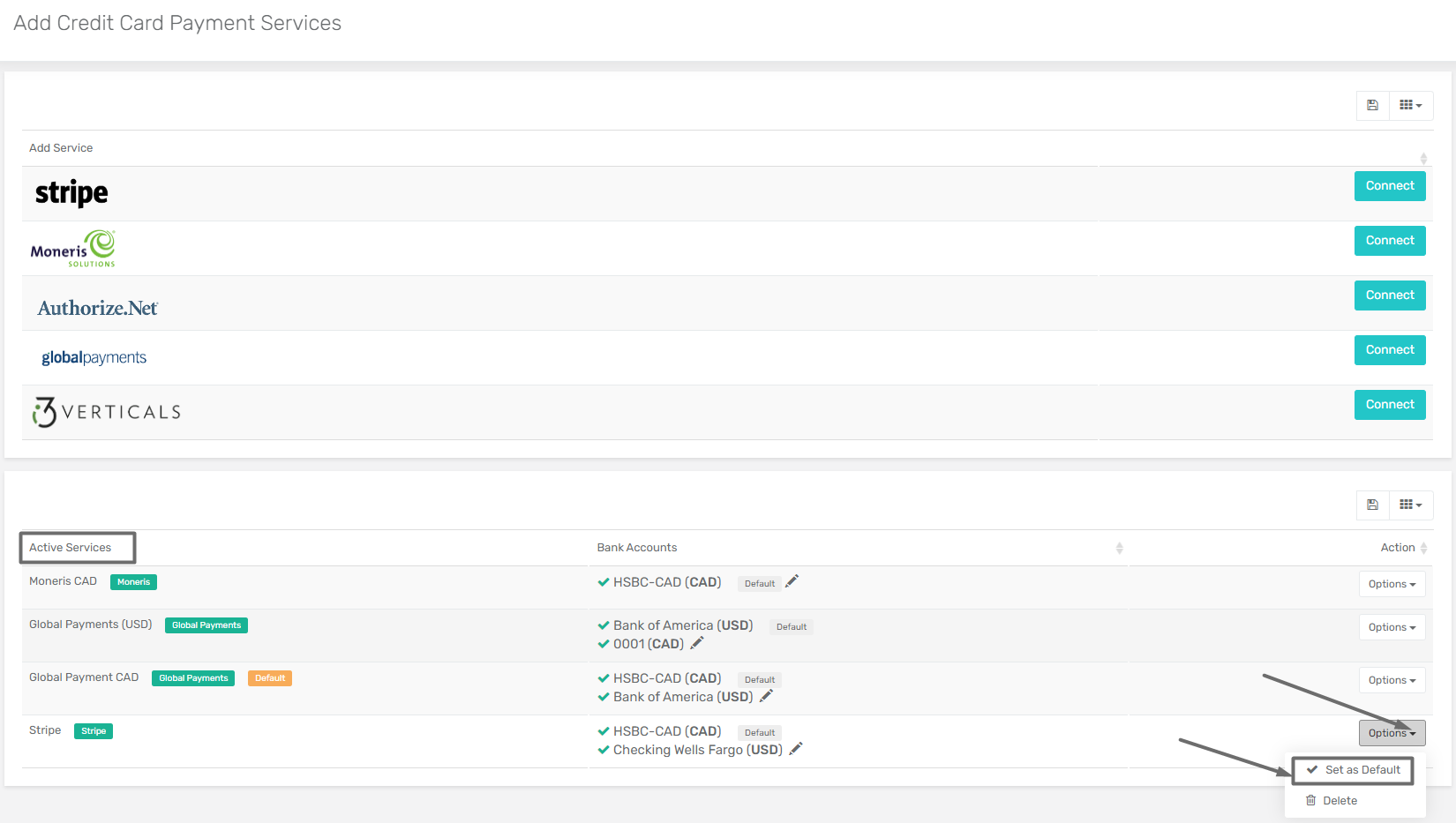Connect the globalpayments service
The image size is (1456, 823).
coord(1390,350)
